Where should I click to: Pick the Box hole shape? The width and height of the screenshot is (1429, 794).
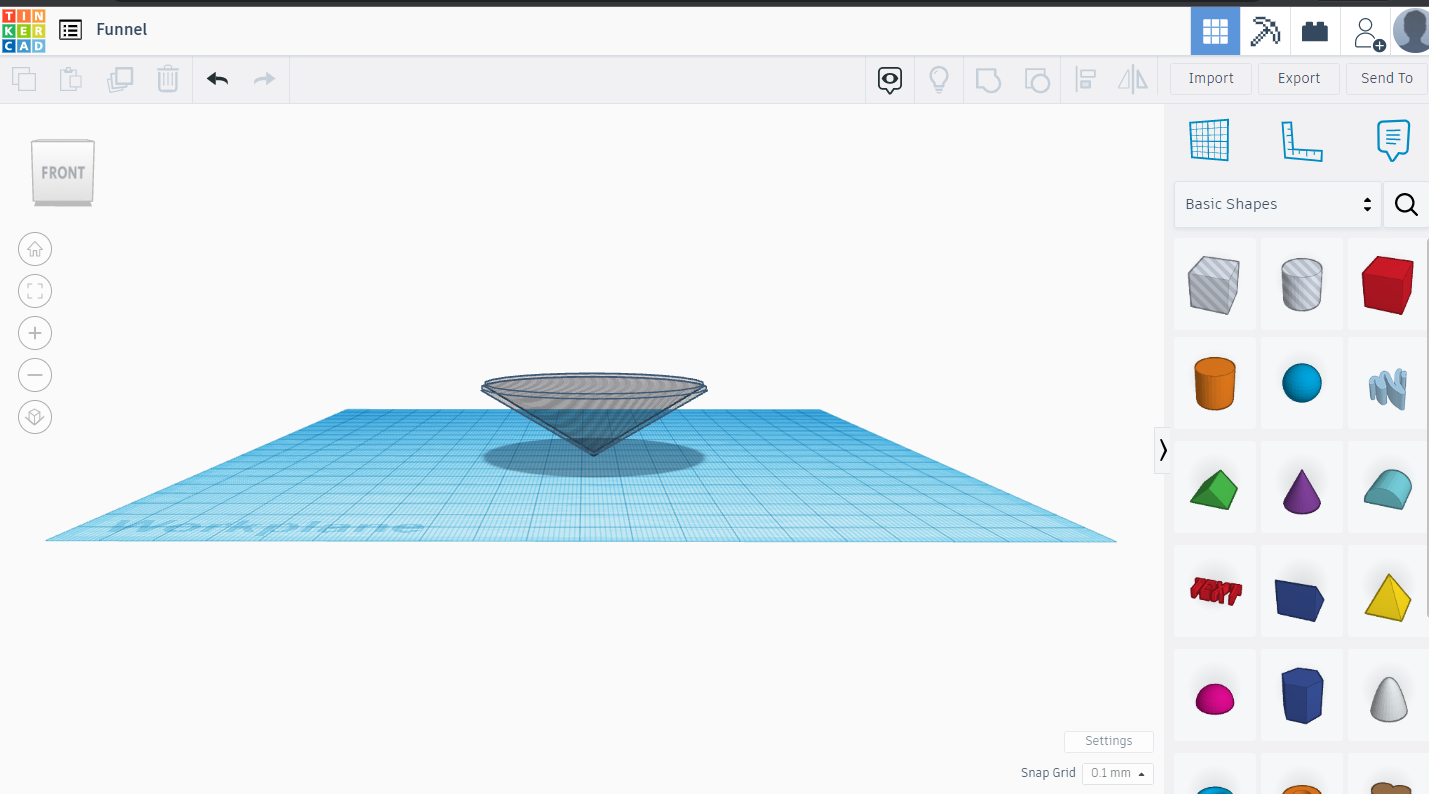[1214, 284]
